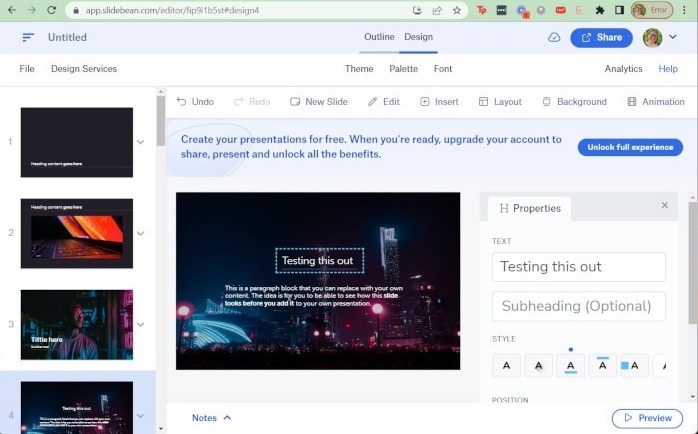Open the hamburger menu beside Untitled
Screen dimensions: 698x434
click(x=28, y=37)
